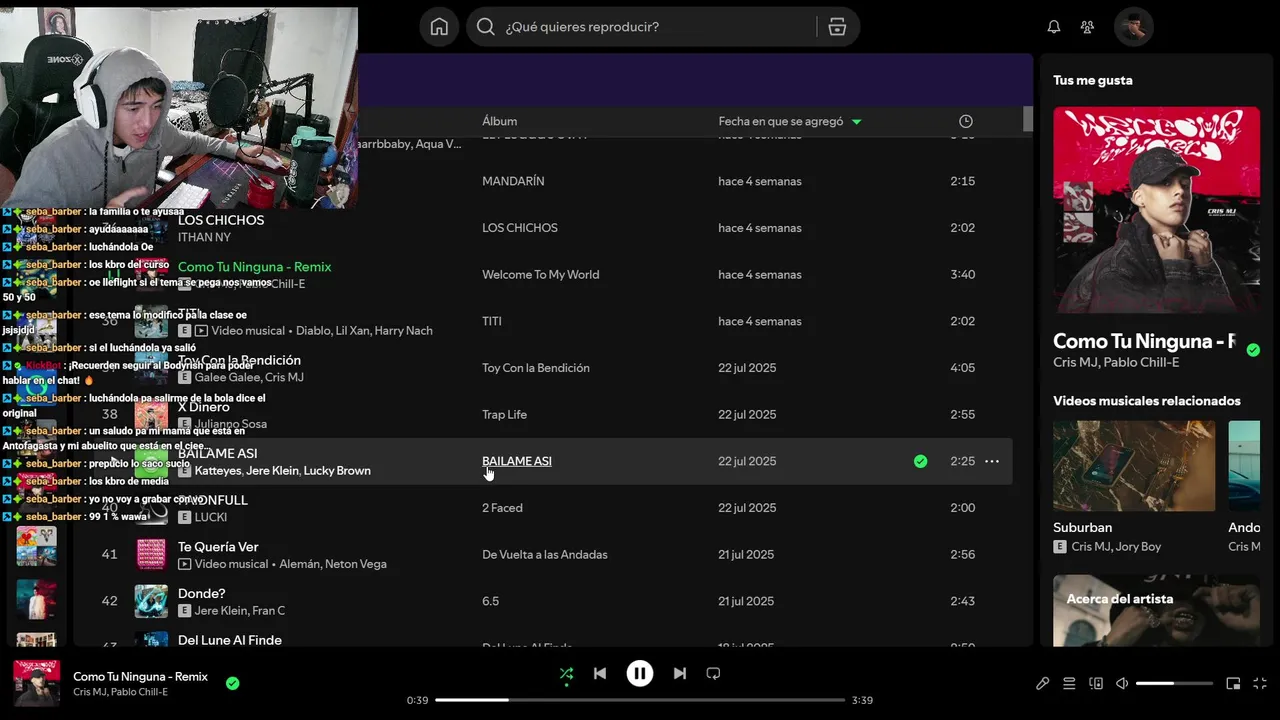1280x720 pixels.
Task: Open Friend Activity icon
Action: coord(1087,27)
